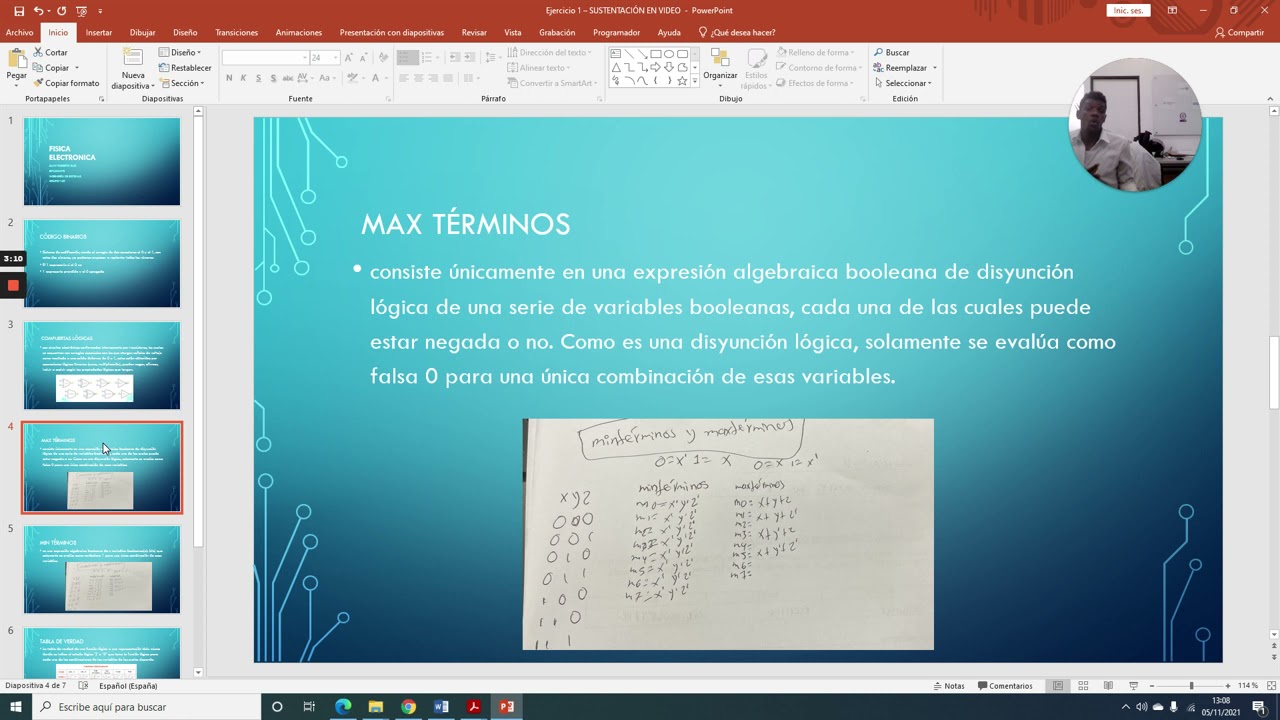Click the Undo arrow in quick access toolbar

[39, 10]
